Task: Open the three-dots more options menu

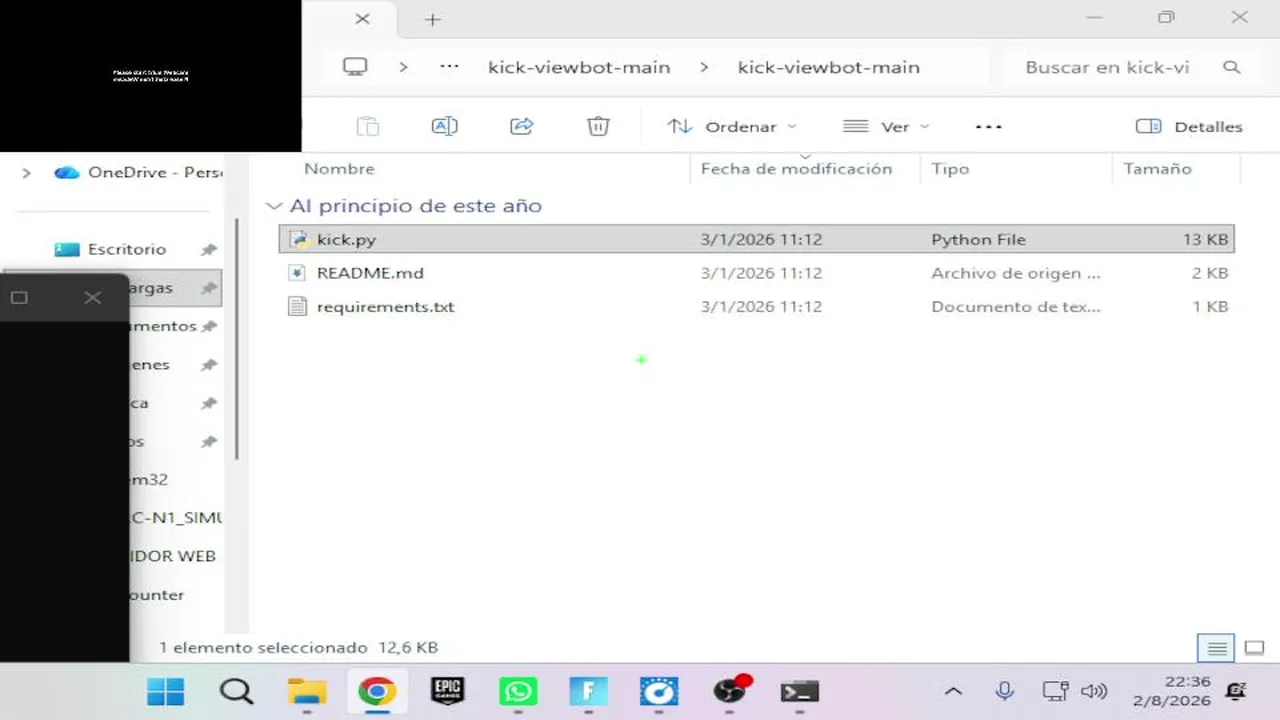Action: tap(988, 126)
